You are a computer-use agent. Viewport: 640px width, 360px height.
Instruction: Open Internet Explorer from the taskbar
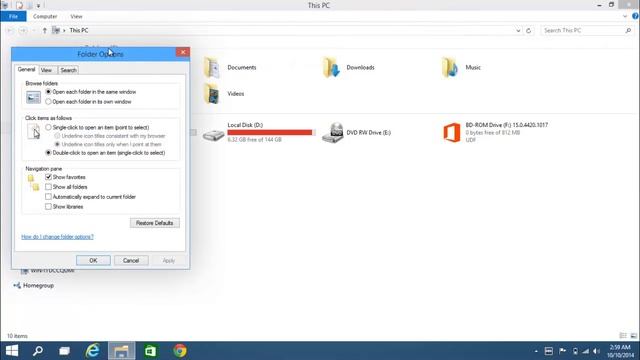pyautogui.click(x=93, y=351)
